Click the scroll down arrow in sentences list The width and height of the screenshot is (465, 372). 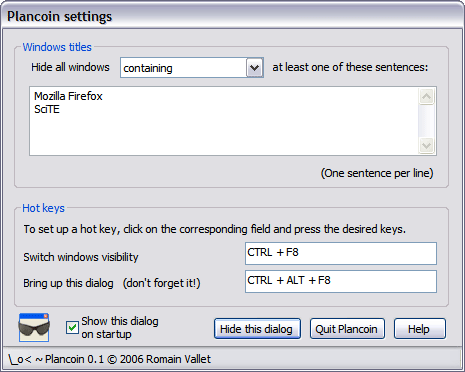click(426, 145)
